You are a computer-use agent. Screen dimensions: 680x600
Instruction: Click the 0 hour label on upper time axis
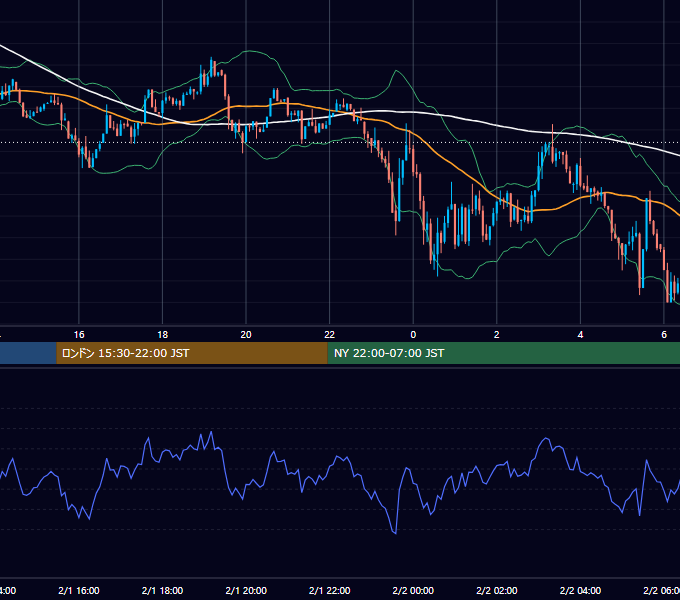tap(413, 335)
